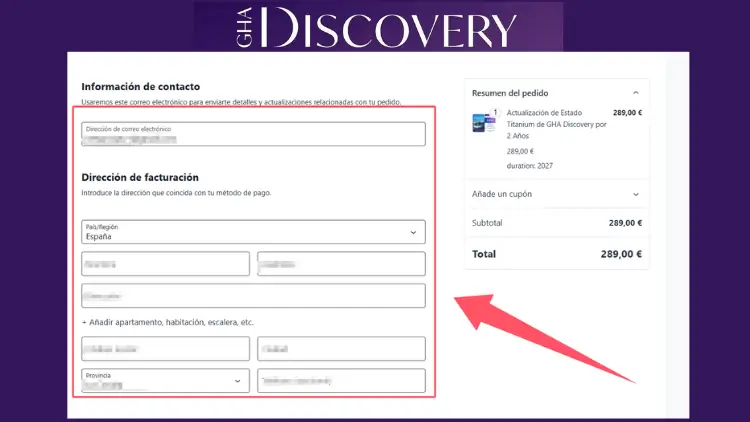Click the product title 'Actualización de Estado Titanium'
The width and height of the screenshot is (750, 422).
(557, 124)
